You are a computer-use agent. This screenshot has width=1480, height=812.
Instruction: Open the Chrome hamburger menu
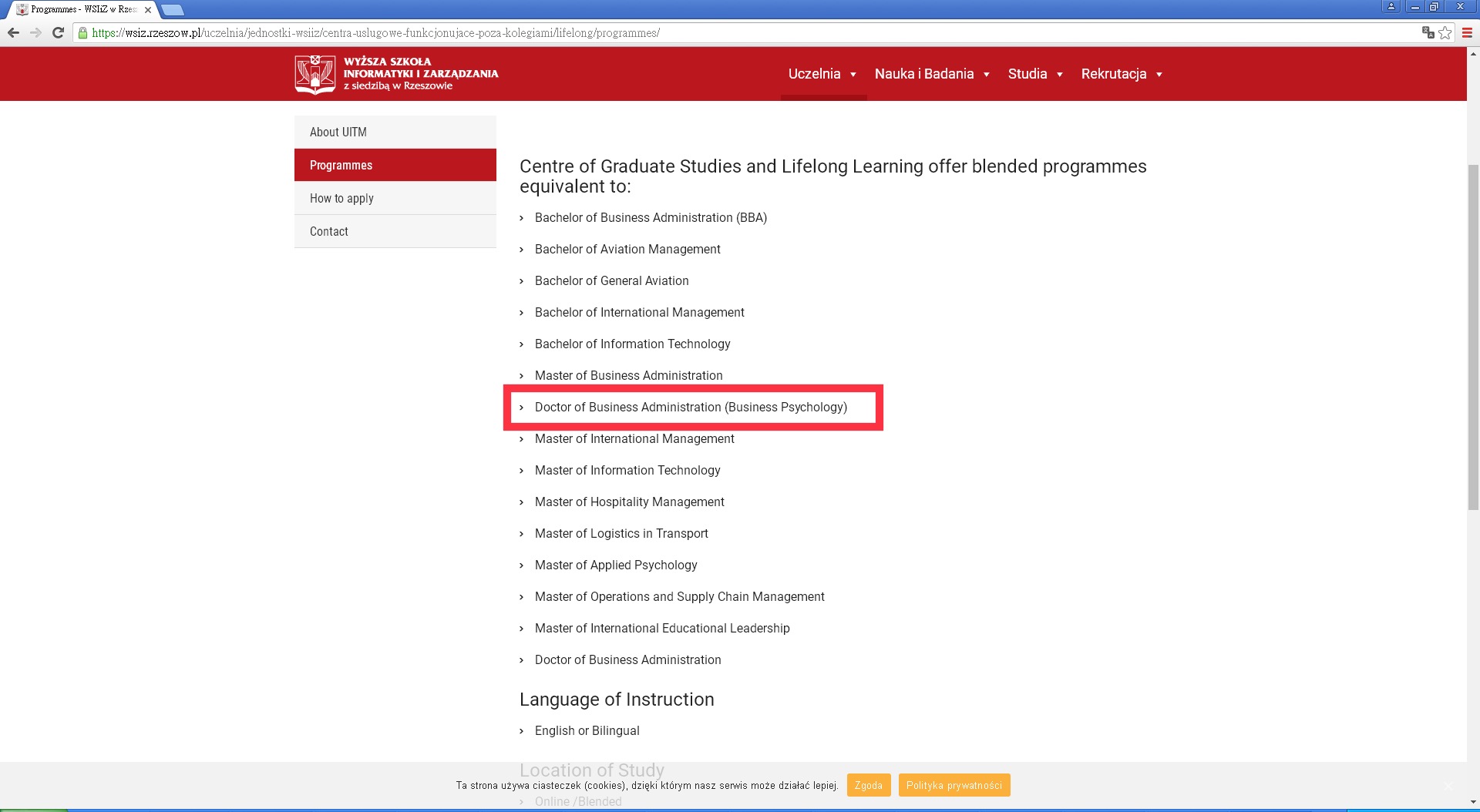(x=1467, y=32)
